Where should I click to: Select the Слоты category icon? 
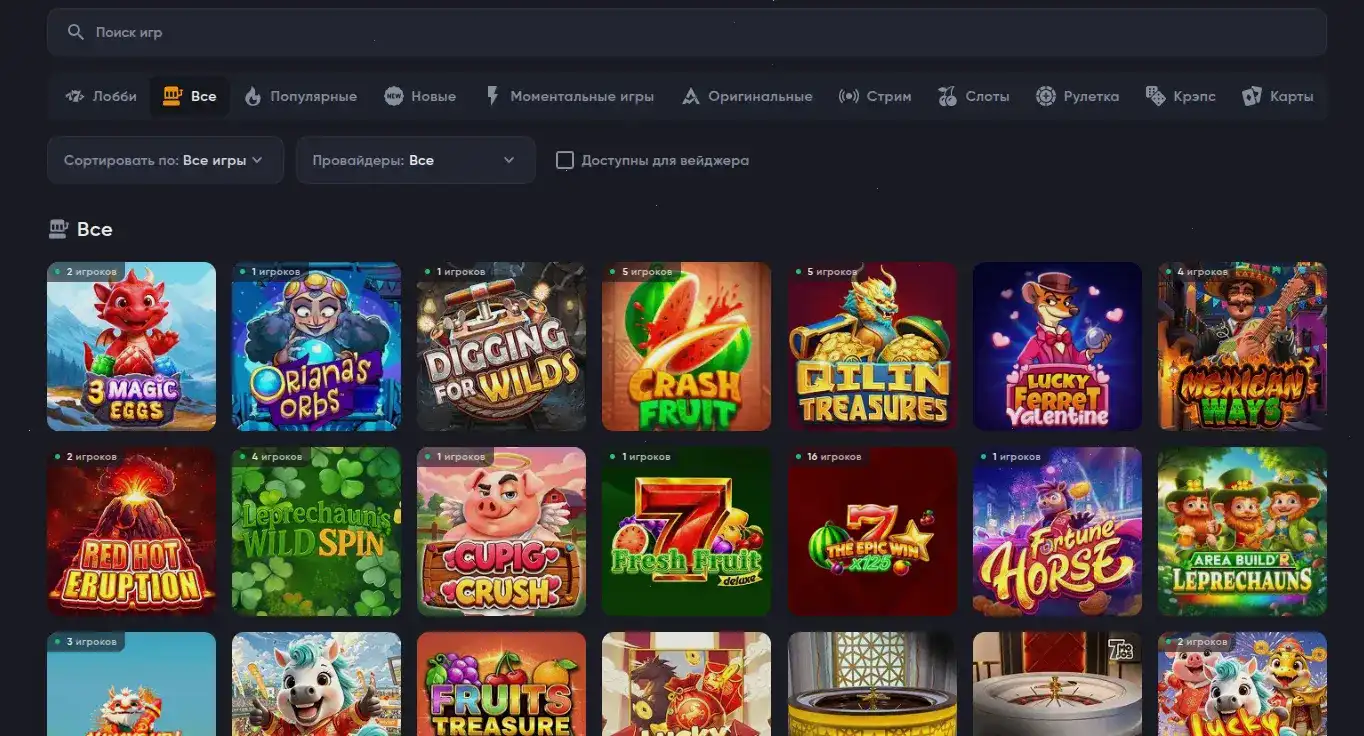tap(946, 96)
